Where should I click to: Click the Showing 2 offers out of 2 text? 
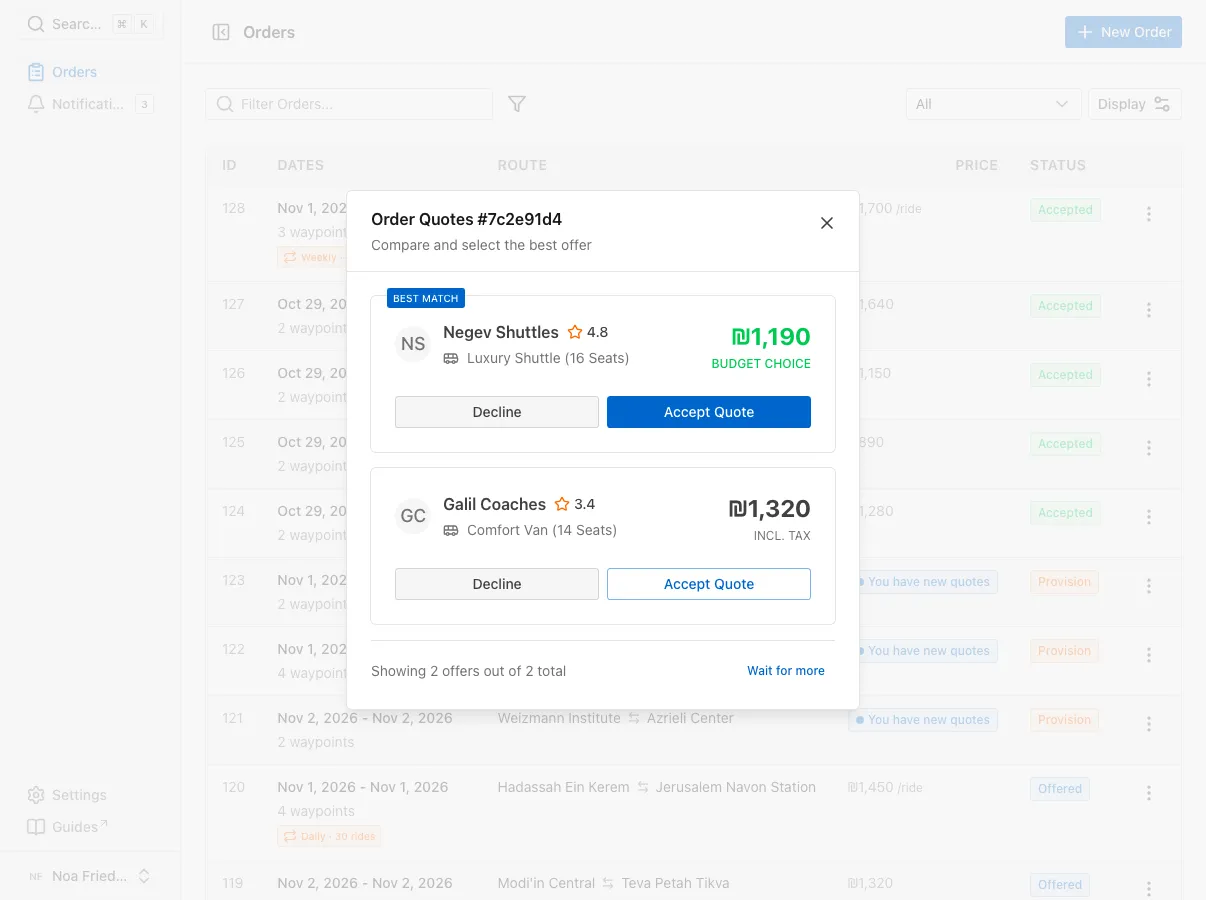[468, 671]
